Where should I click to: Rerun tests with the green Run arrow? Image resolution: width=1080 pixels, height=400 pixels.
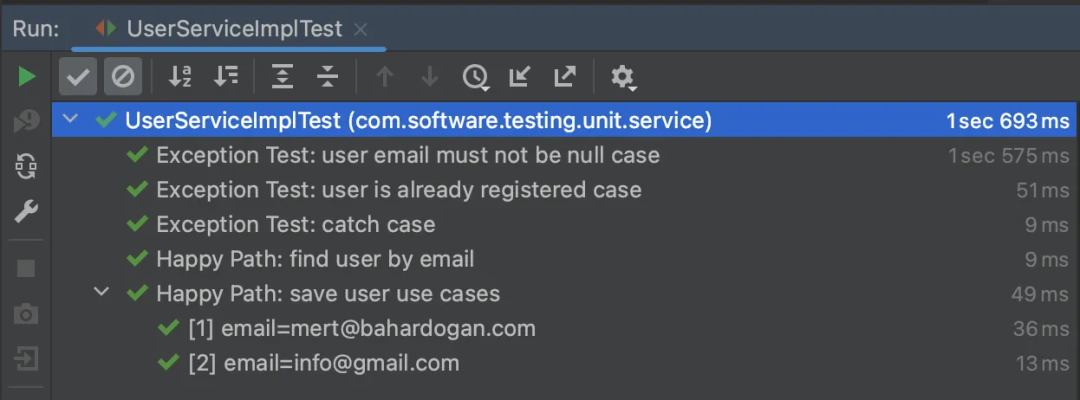click(26, 76)
